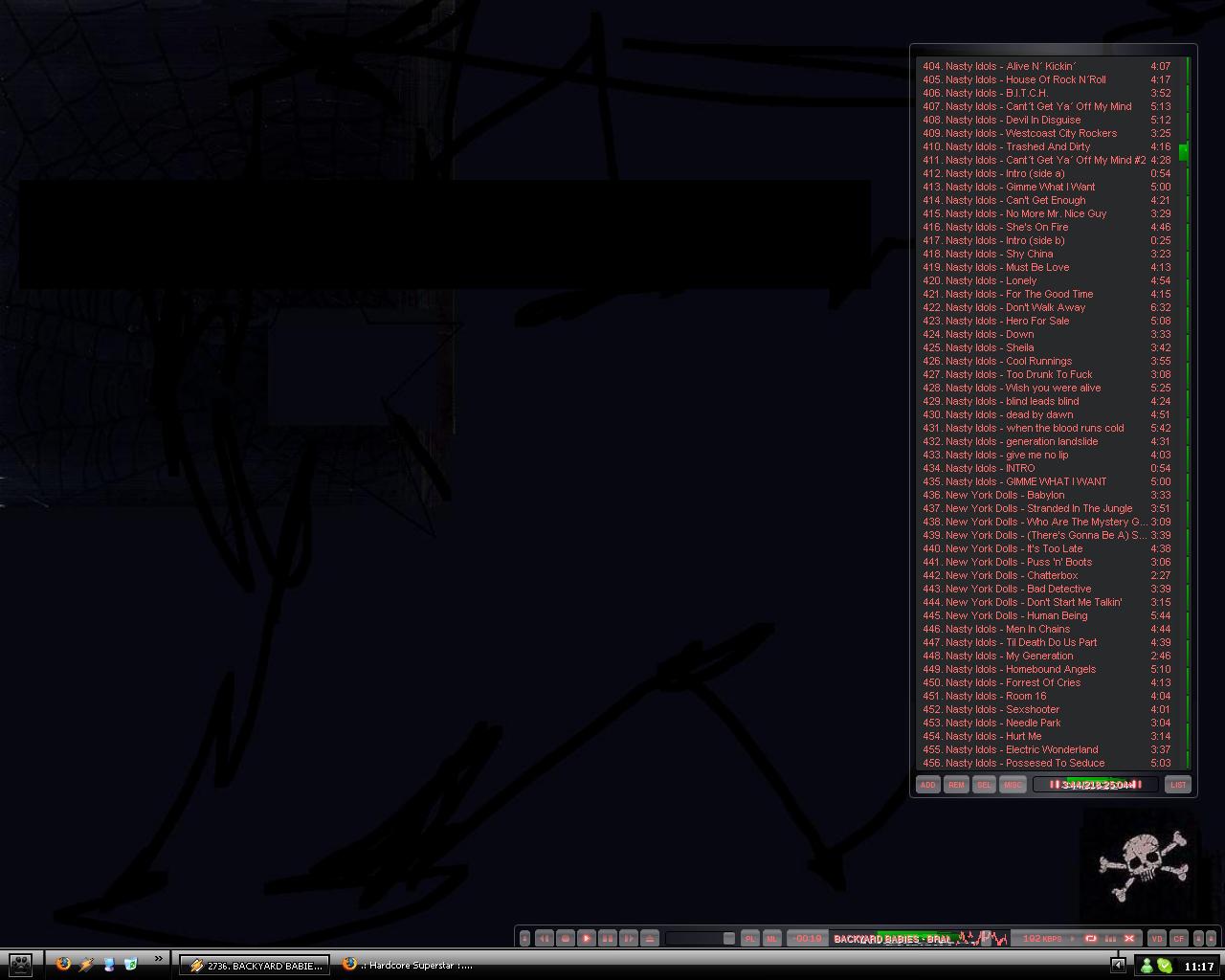Switch to Hardcore Superstar Firefox taskbar window
1225x980 pixels.
408,965
